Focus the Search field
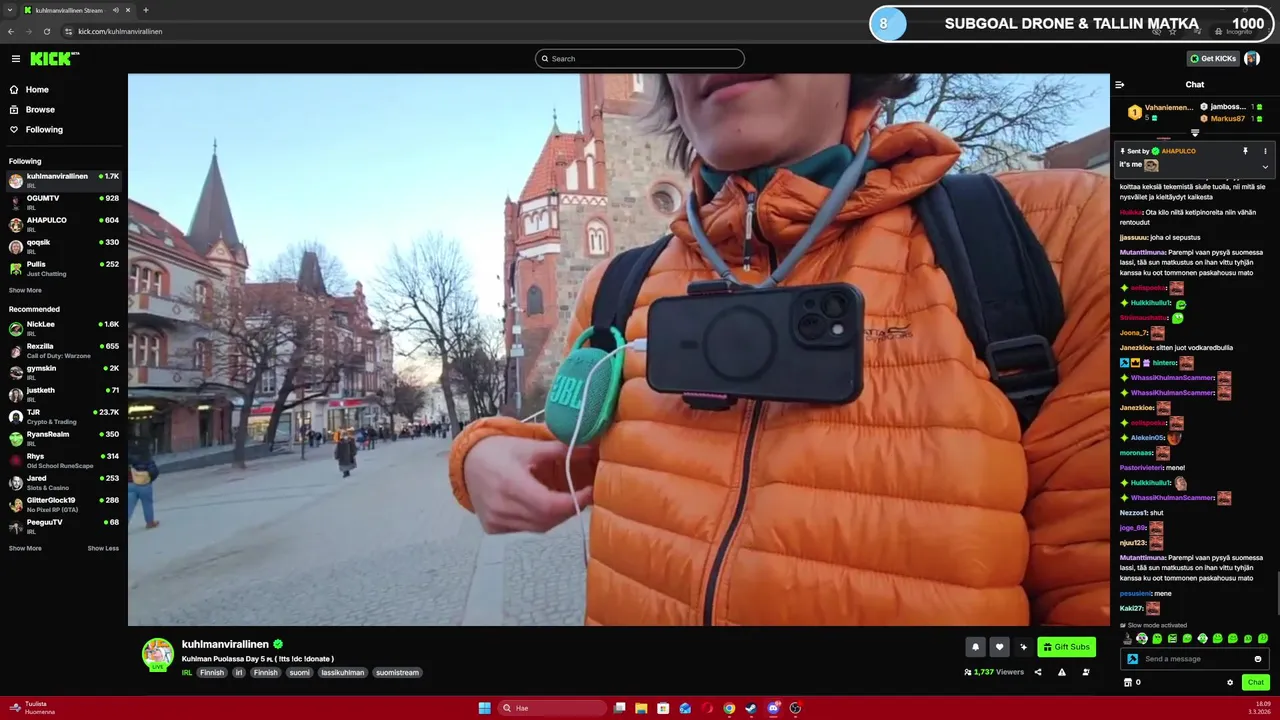 640,59
